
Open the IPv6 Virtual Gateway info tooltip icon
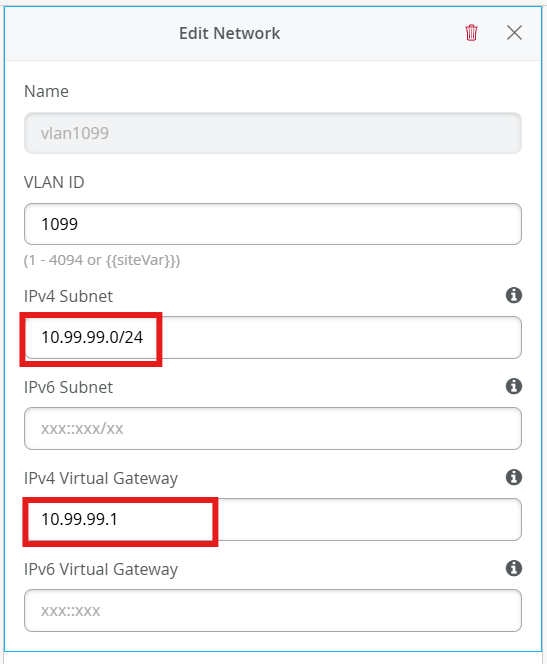pos(514,568)
